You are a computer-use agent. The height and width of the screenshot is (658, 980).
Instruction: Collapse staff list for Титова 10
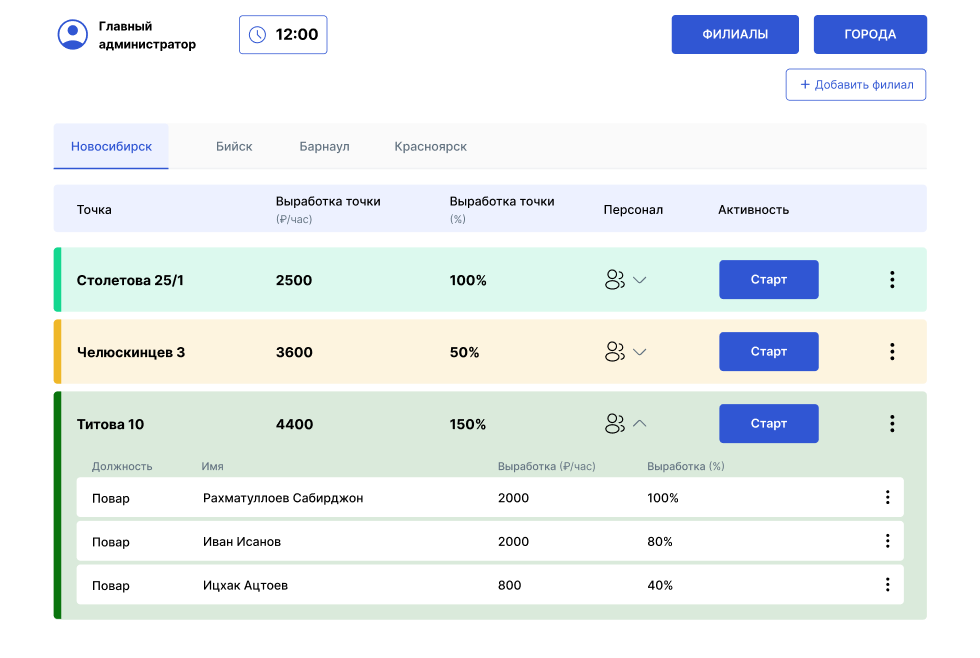click(x=640, y=424)
